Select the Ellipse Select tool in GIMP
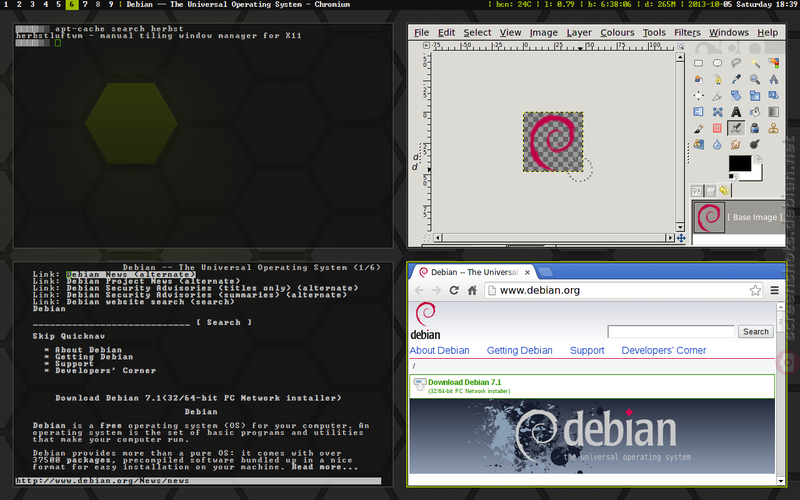The width and height of the screenshot is (800, 500). coord(717,63)
